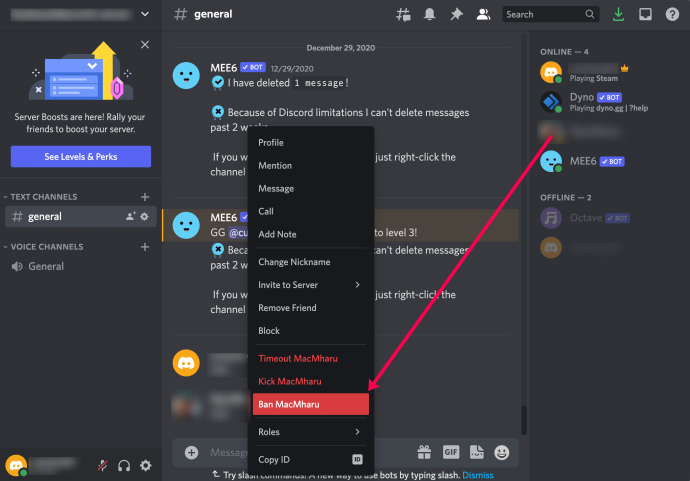Choose Change Nickname in the context menu
The image size is (690, 481).
pyautogui.click(x=311, y=262)
